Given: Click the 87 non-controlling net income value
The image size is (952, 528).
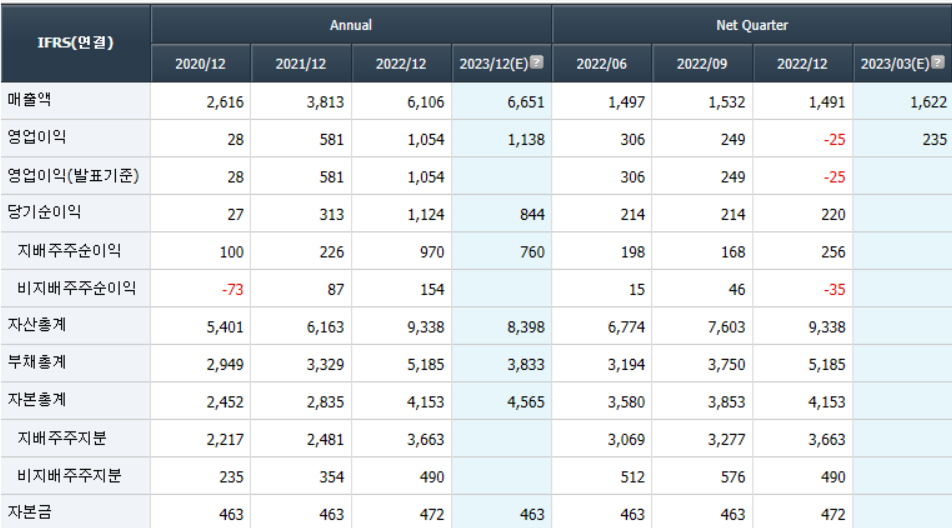Looking at the screenshot, I should click(336, 289).
